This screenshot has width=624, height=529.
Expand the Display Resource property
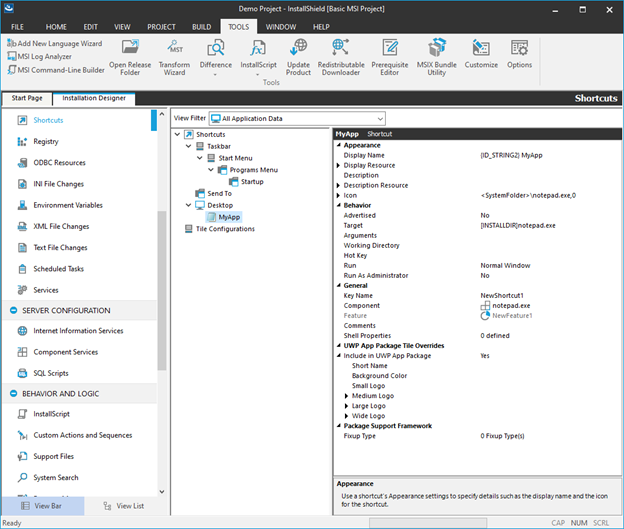pyautogui.click(x=339, y=165)
